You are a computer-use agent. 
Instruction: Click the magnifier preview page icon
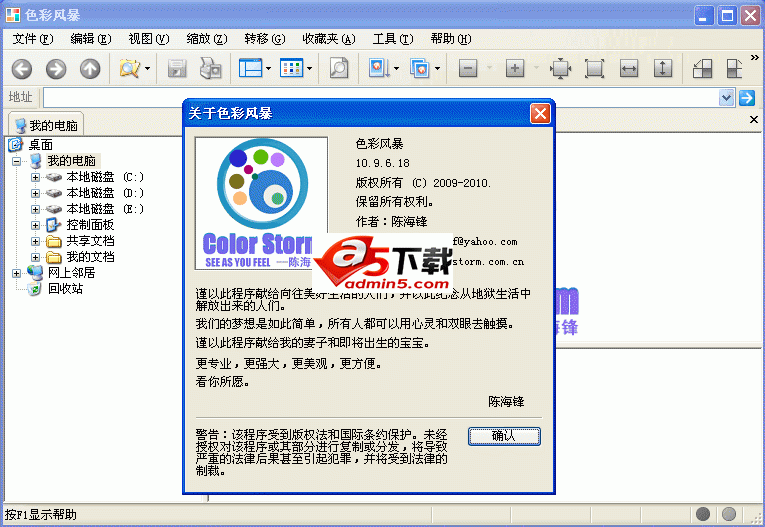[x=339, y=68]
